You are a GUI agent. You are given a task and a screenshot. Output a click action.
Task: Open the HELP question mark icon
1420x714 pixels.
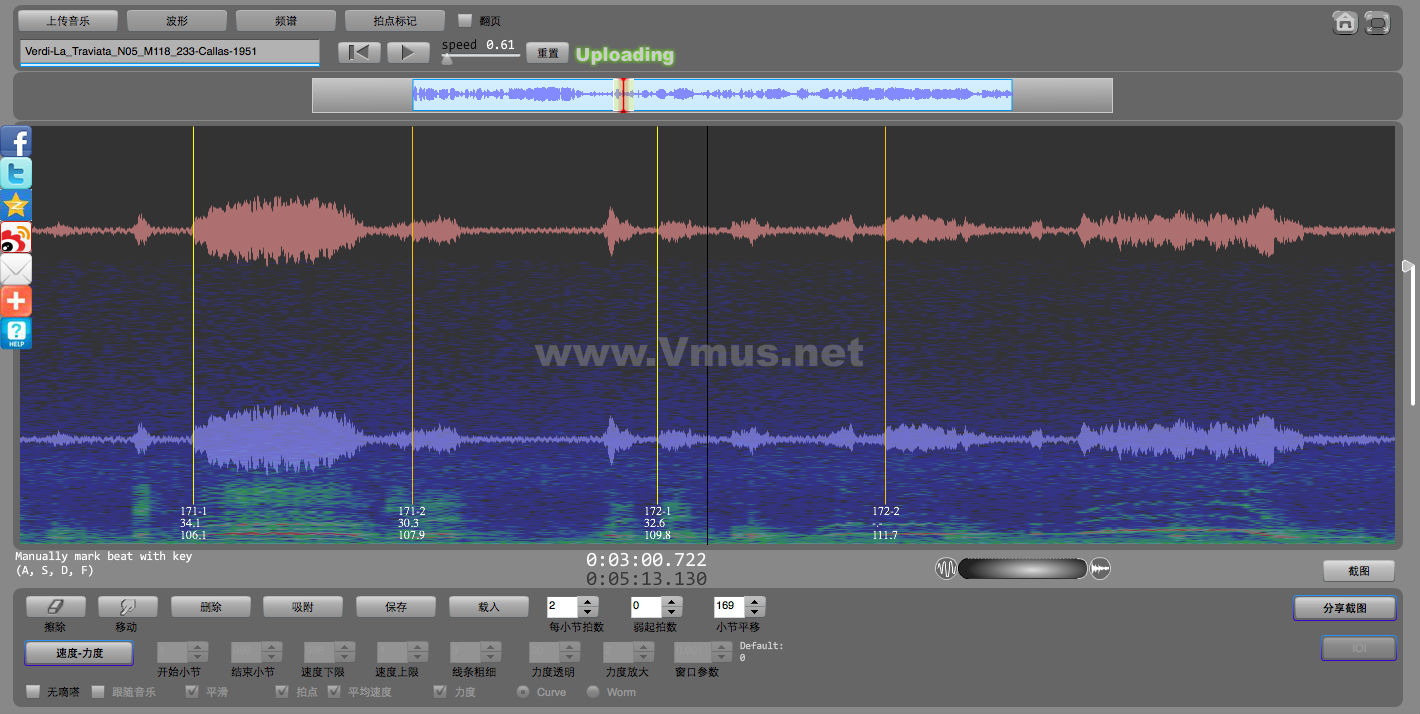[x=16, y=333]
